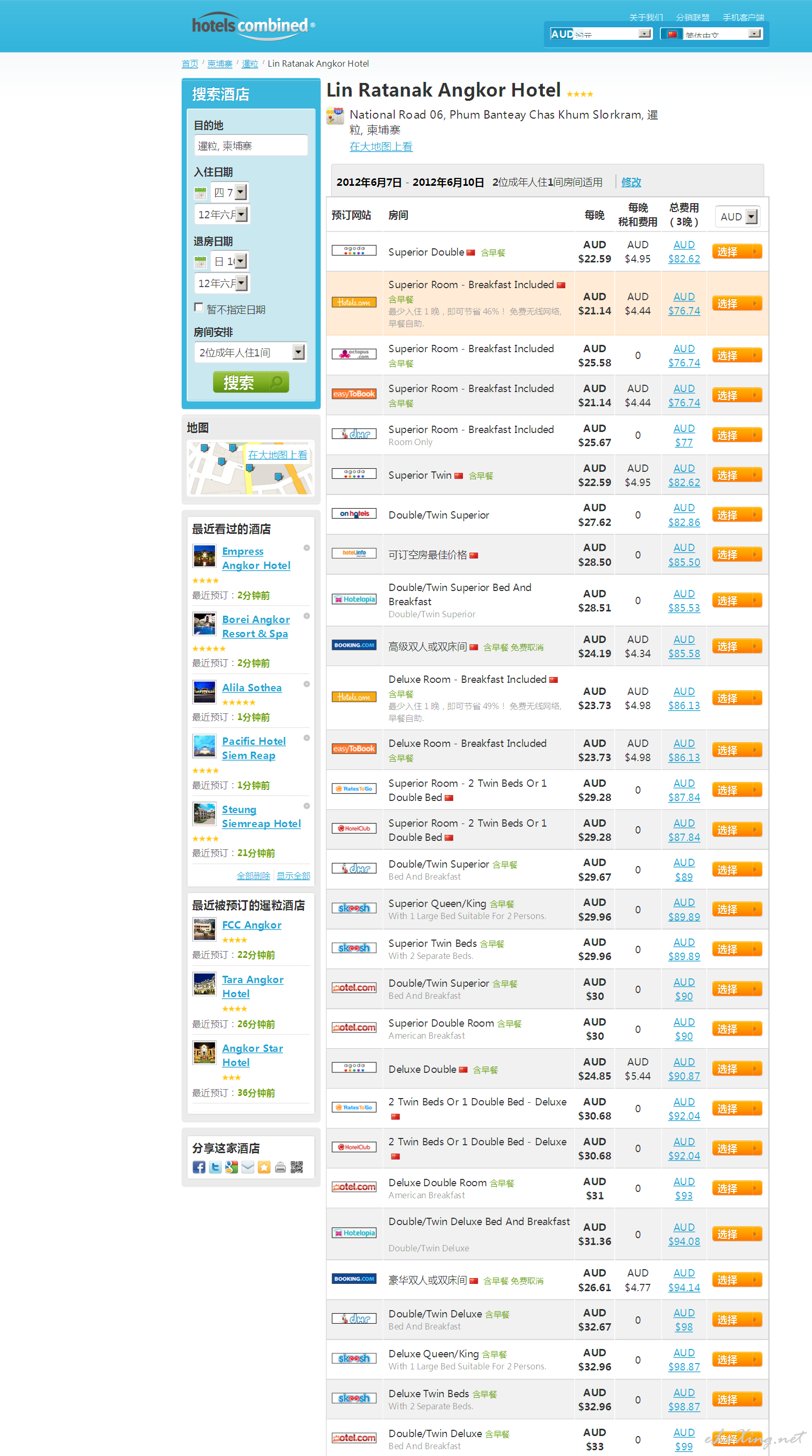The height and width of the screenshot is (1456, 812).
Task: Share the hotel on Twitter
Action: click(x=215, y=1167)
